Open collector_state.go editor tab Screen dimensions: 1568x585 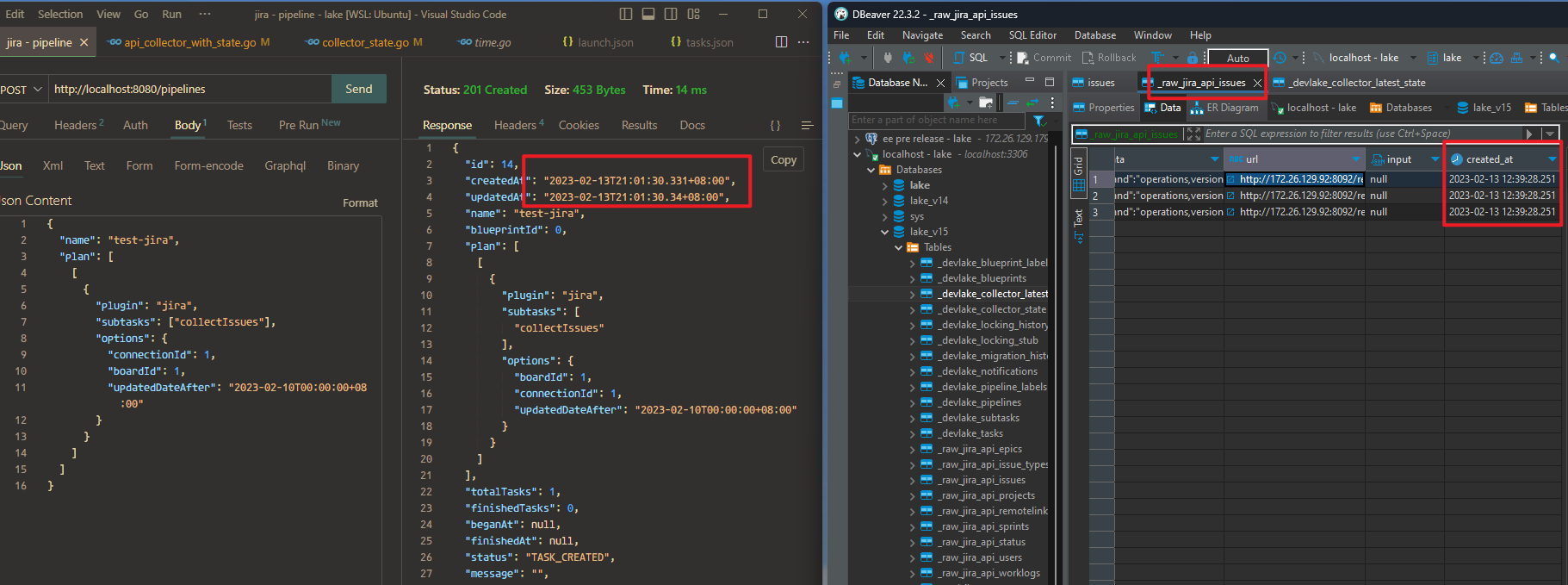tap(364, 42)
